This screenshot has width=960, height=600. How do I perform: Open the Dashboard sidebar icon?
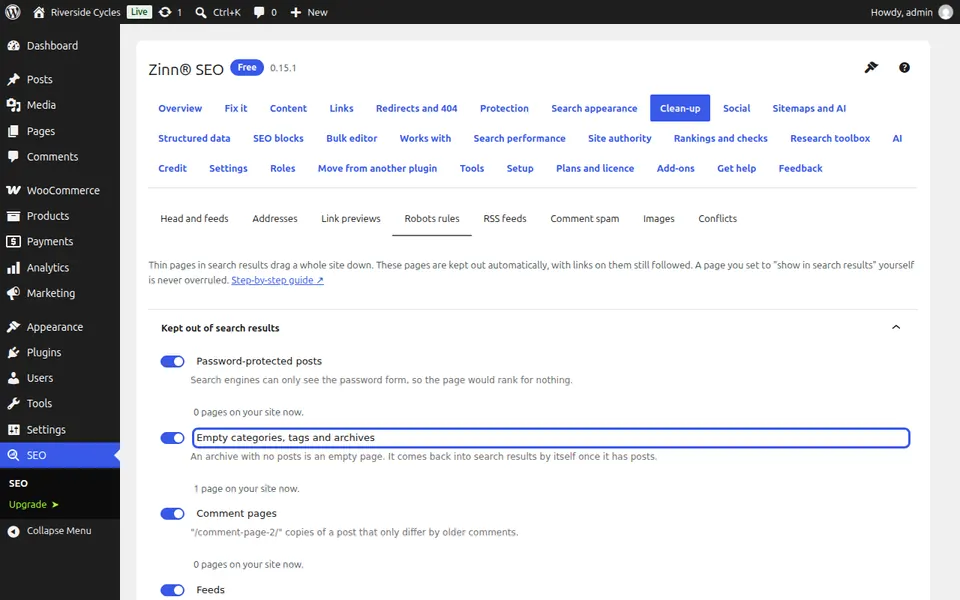point(13,46)
